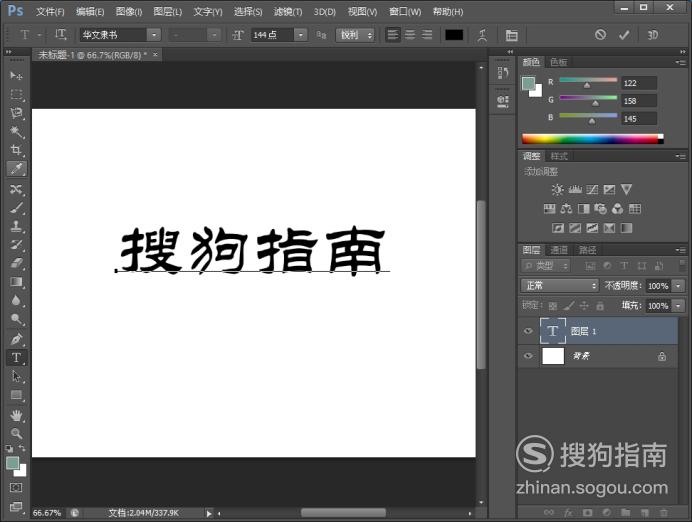Toggle lock position
The image size is (692, 522).
(x=584, y=306)
